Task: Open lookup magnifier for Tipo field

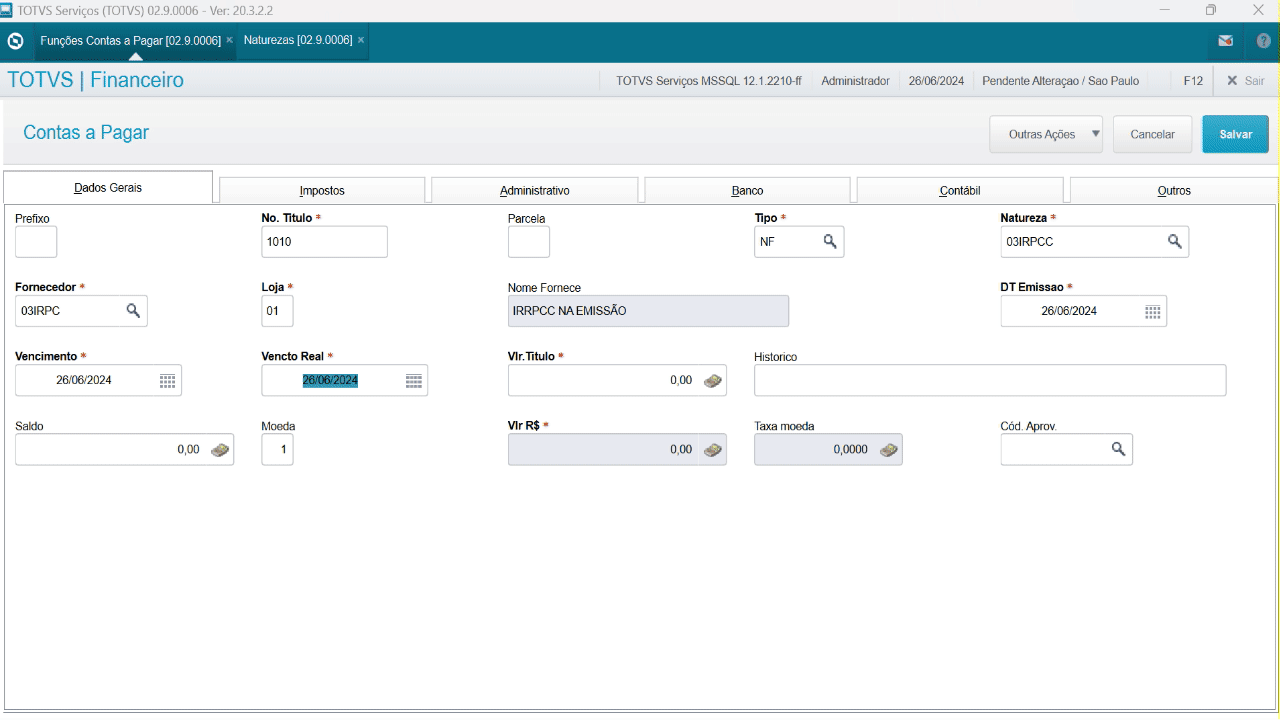Action: coord(830,241)
